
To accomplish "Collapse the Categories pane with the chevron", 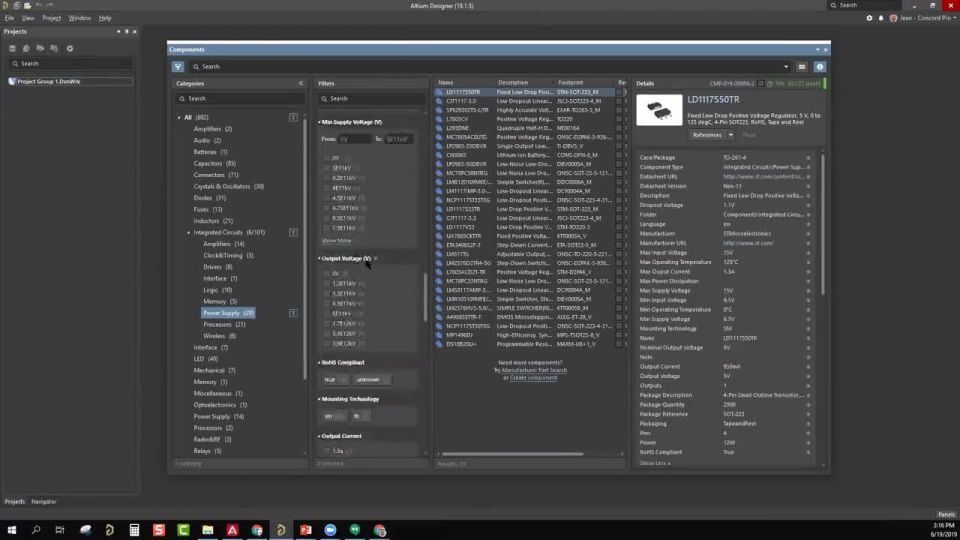I will tap(301, 83).
